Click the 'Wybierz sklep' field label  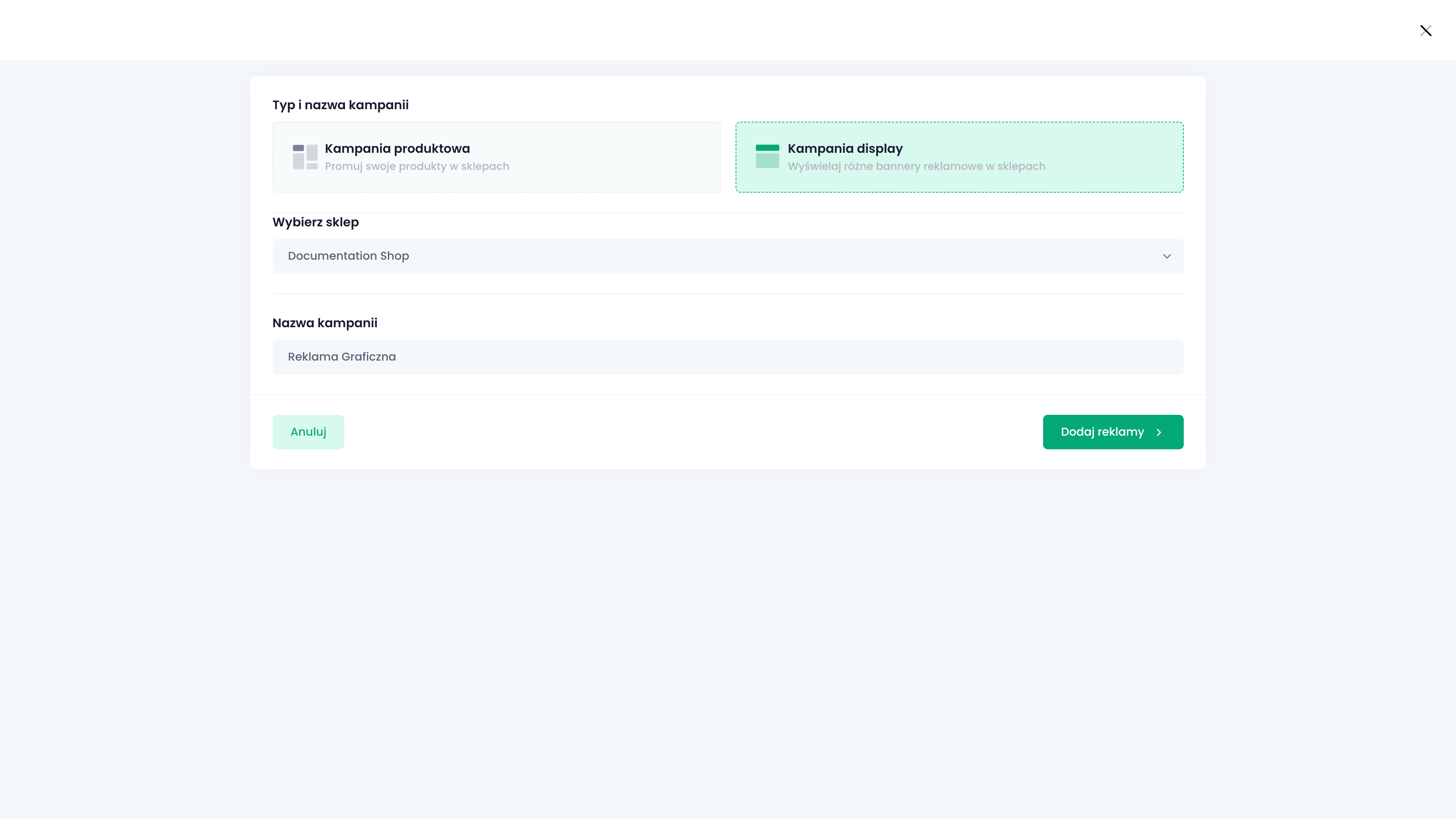point(315,222)
